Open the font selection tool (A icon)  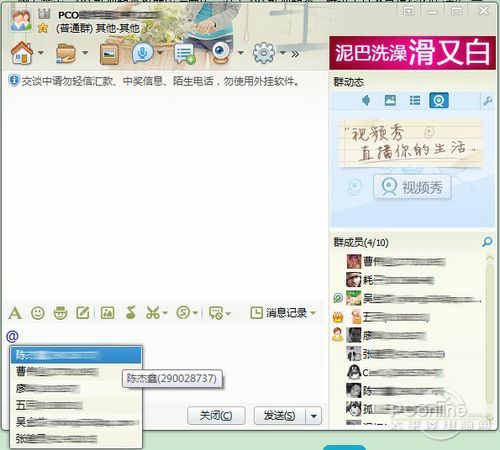(x=15, y=313)
